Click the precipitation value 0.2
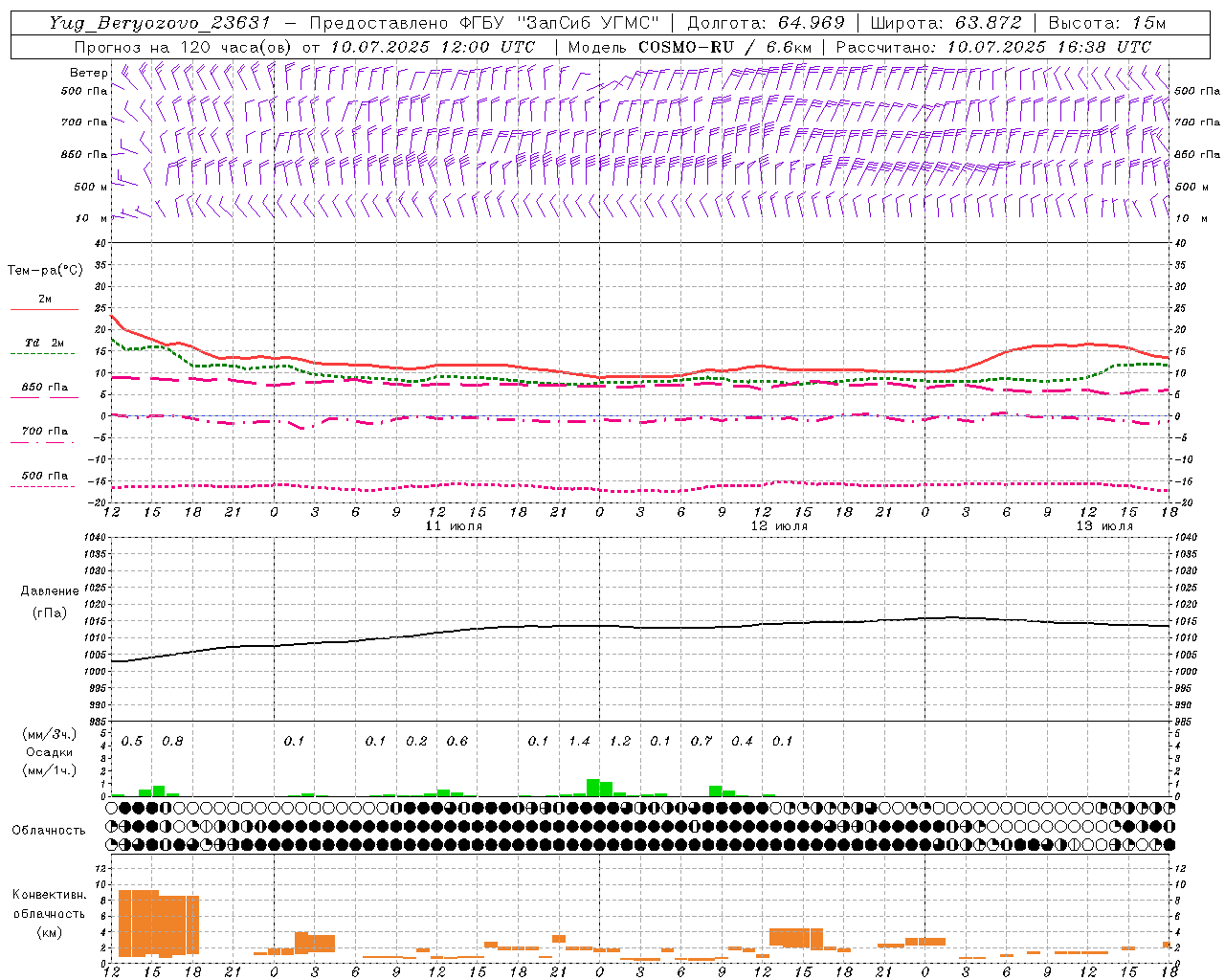This screenshot has width=1225, height=980. click(x=416, y=741)
